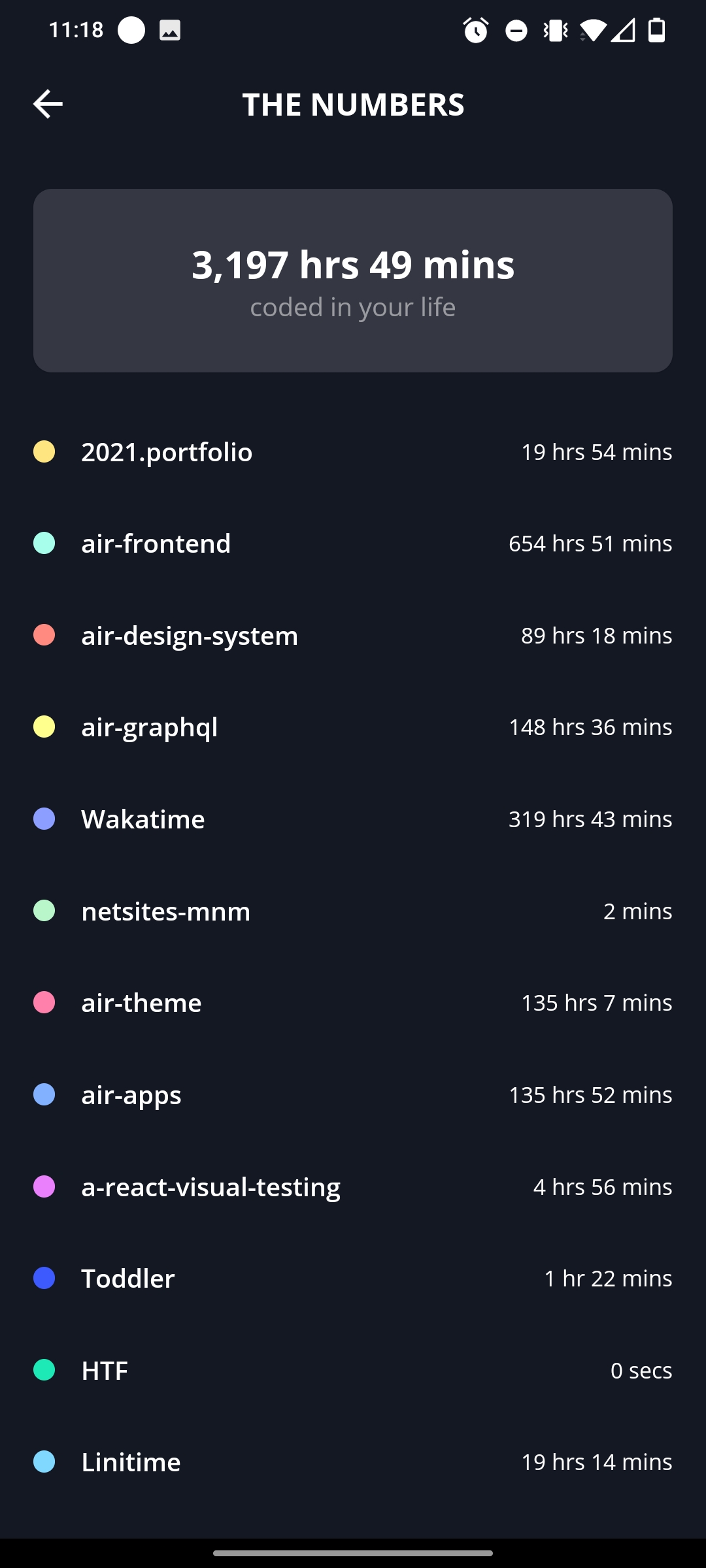Open the air-frontend project row
706x1568 pixels.
(x=353, y=544)
